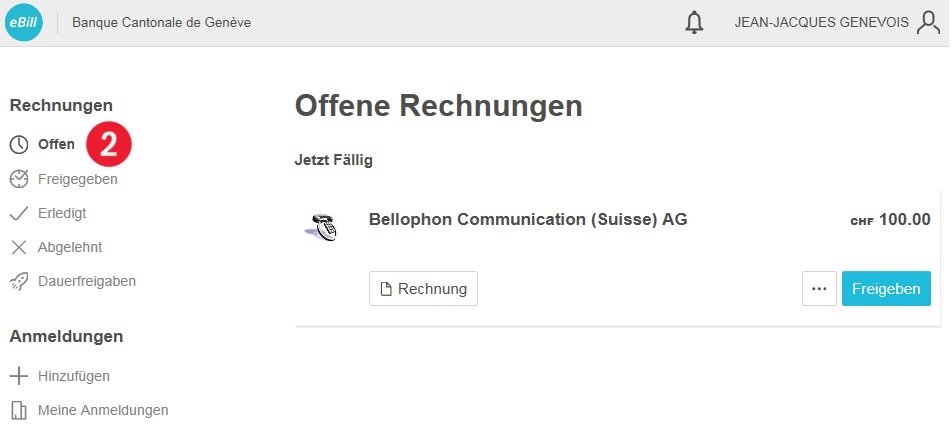
Task: Select the Offen menu item
Action: (56, 144)
